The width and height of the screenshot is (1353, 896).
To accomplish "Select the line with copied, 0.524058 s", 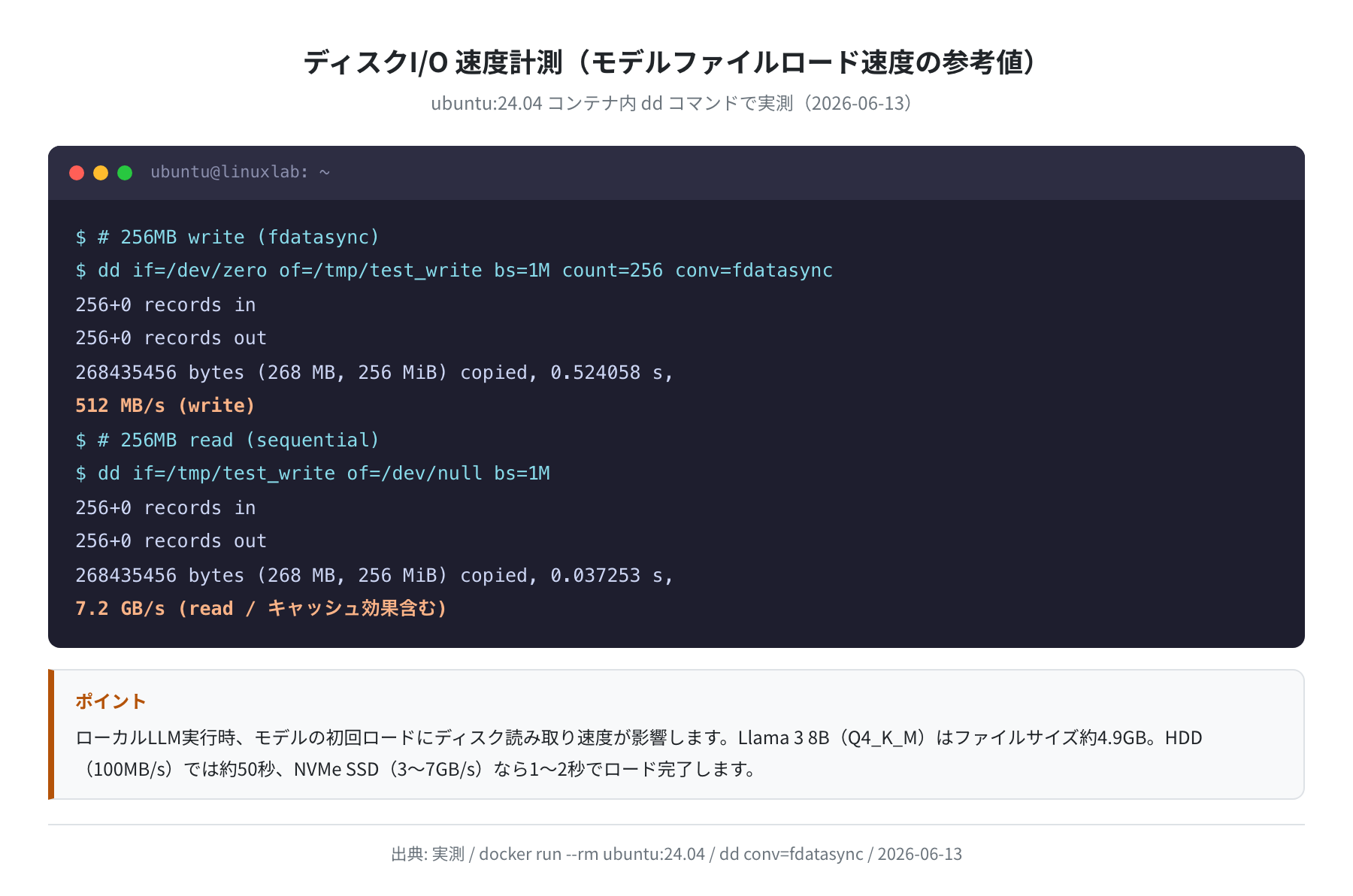I will (374, 373).
